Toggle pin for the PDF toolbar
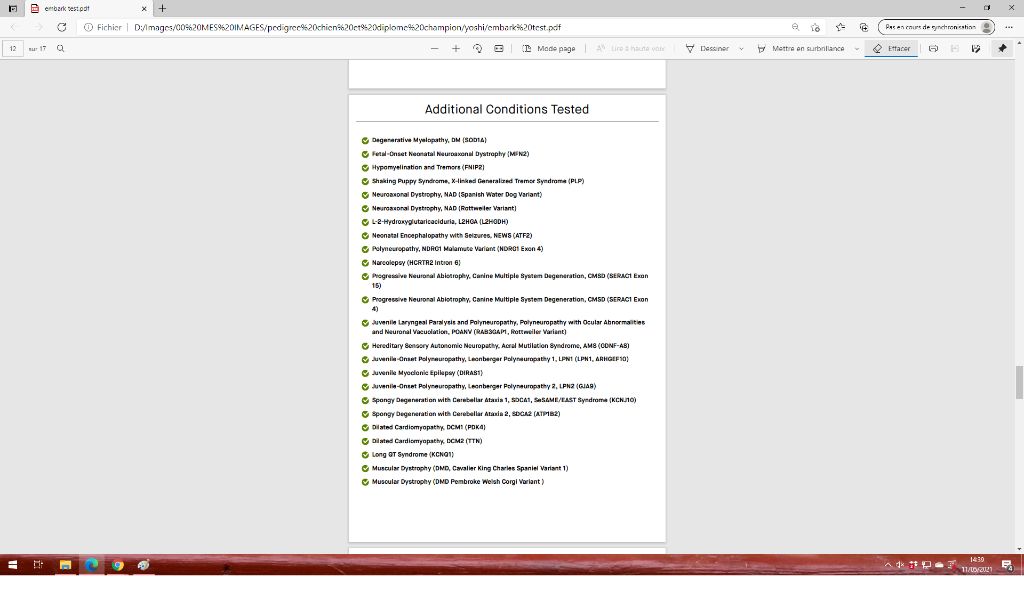 pyautogui.click(x=1002, y=48)
